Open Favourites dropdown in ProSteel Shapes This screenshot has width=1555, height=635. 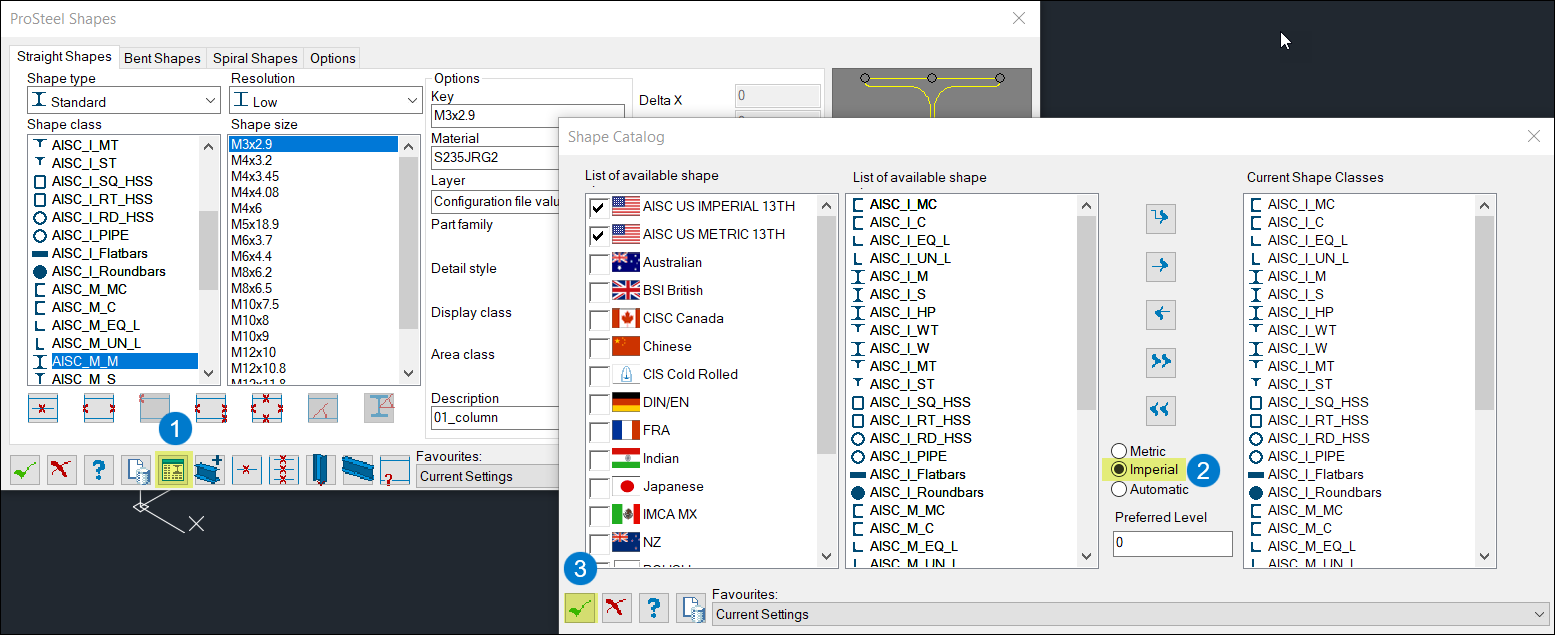[x=488, y=476]
